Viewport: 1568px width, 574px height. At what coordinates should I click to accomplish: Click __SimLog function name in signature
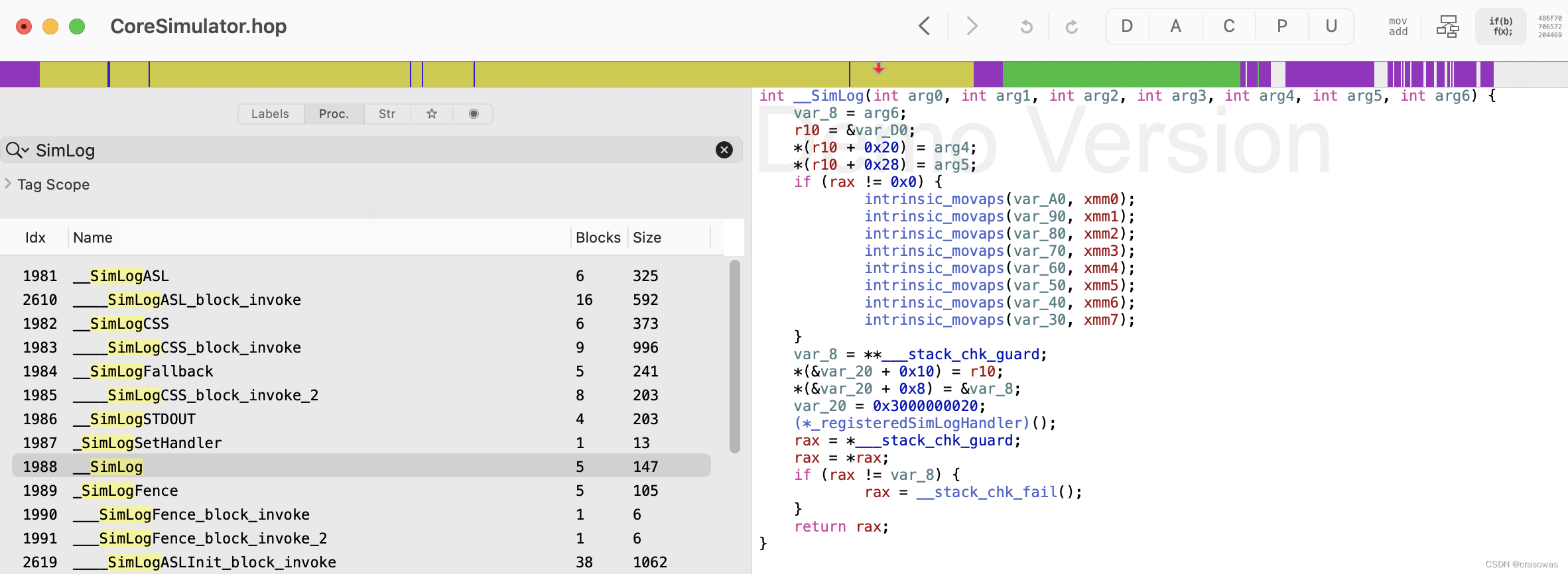pos(828,95)
